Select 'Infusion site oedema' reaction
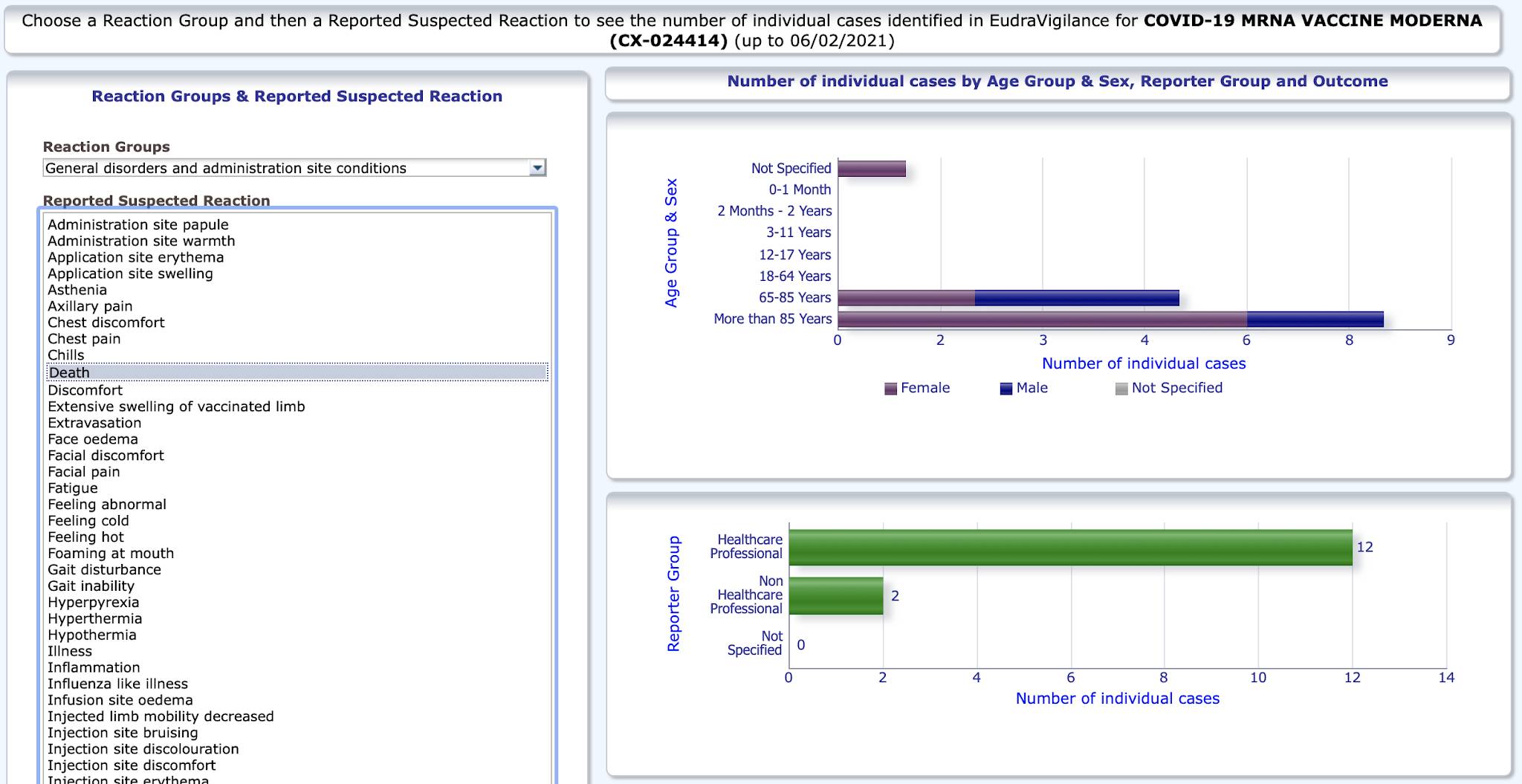Image resolution: width=1522 pixels, height=784 pixels. pyautogui.click(x=120, y=701)
